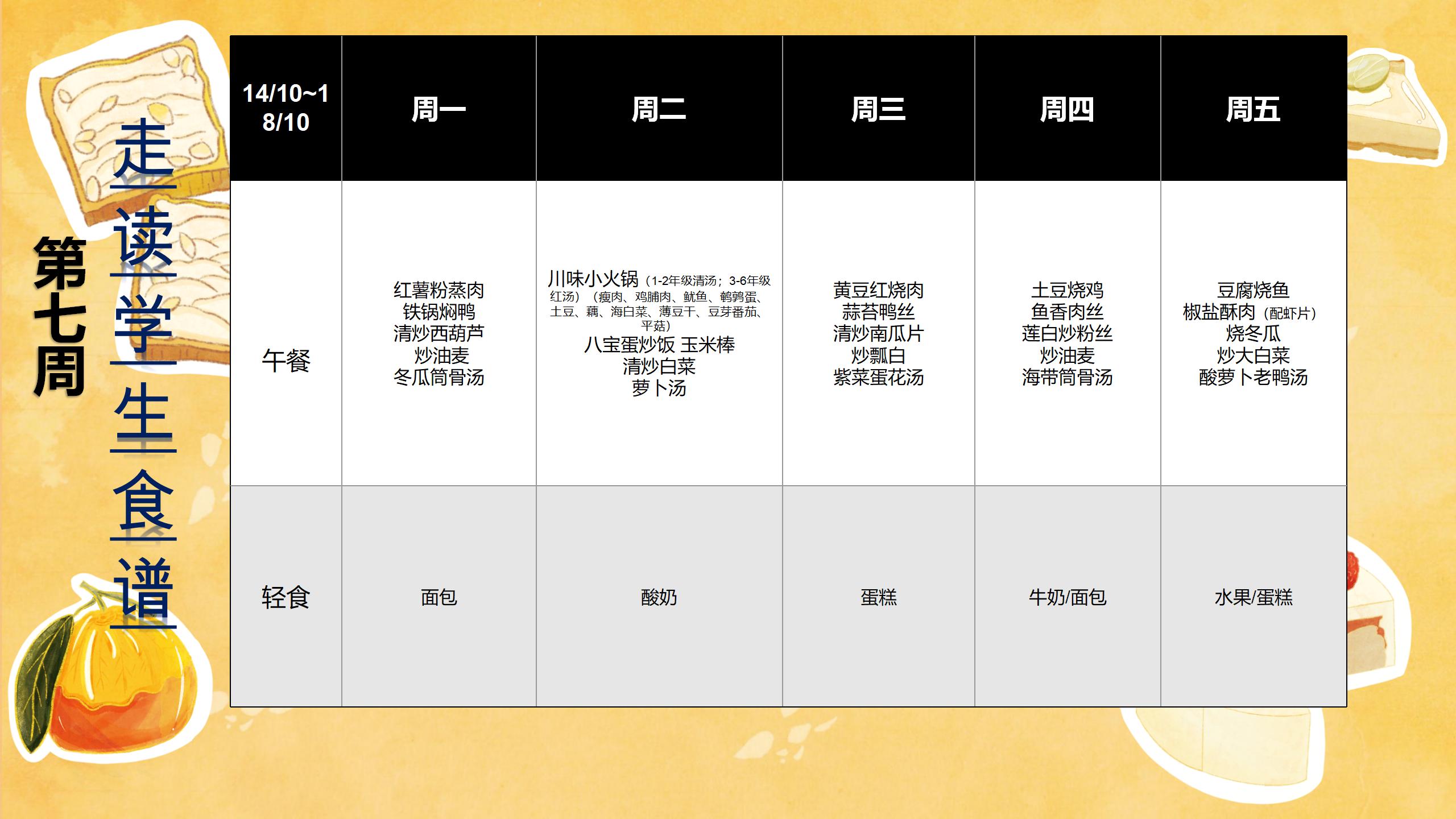The image size is (1456, 819).
Task: Click 紫菜蛋花汤 in Wednesday lunch
Action: [x=878, y=377]
